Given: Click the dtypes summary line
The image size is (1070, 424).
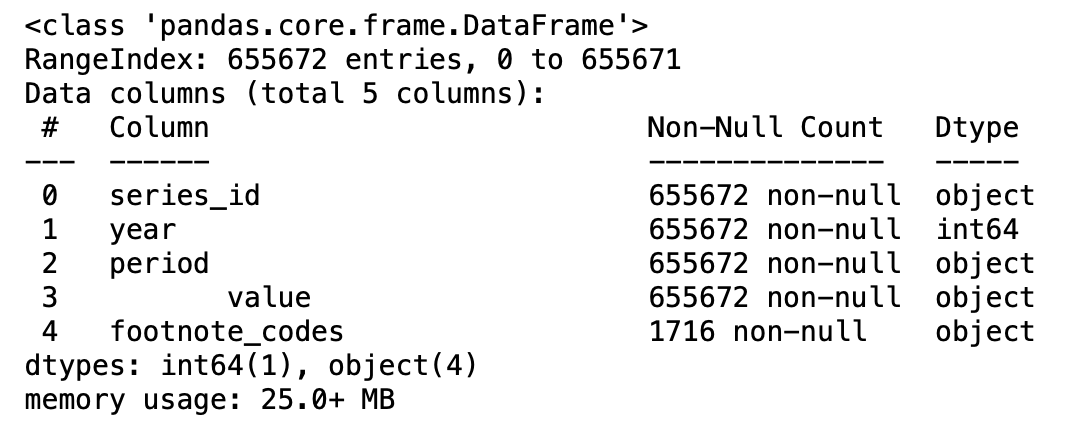Looking at the screenshot, I should [x=251, y=366].
